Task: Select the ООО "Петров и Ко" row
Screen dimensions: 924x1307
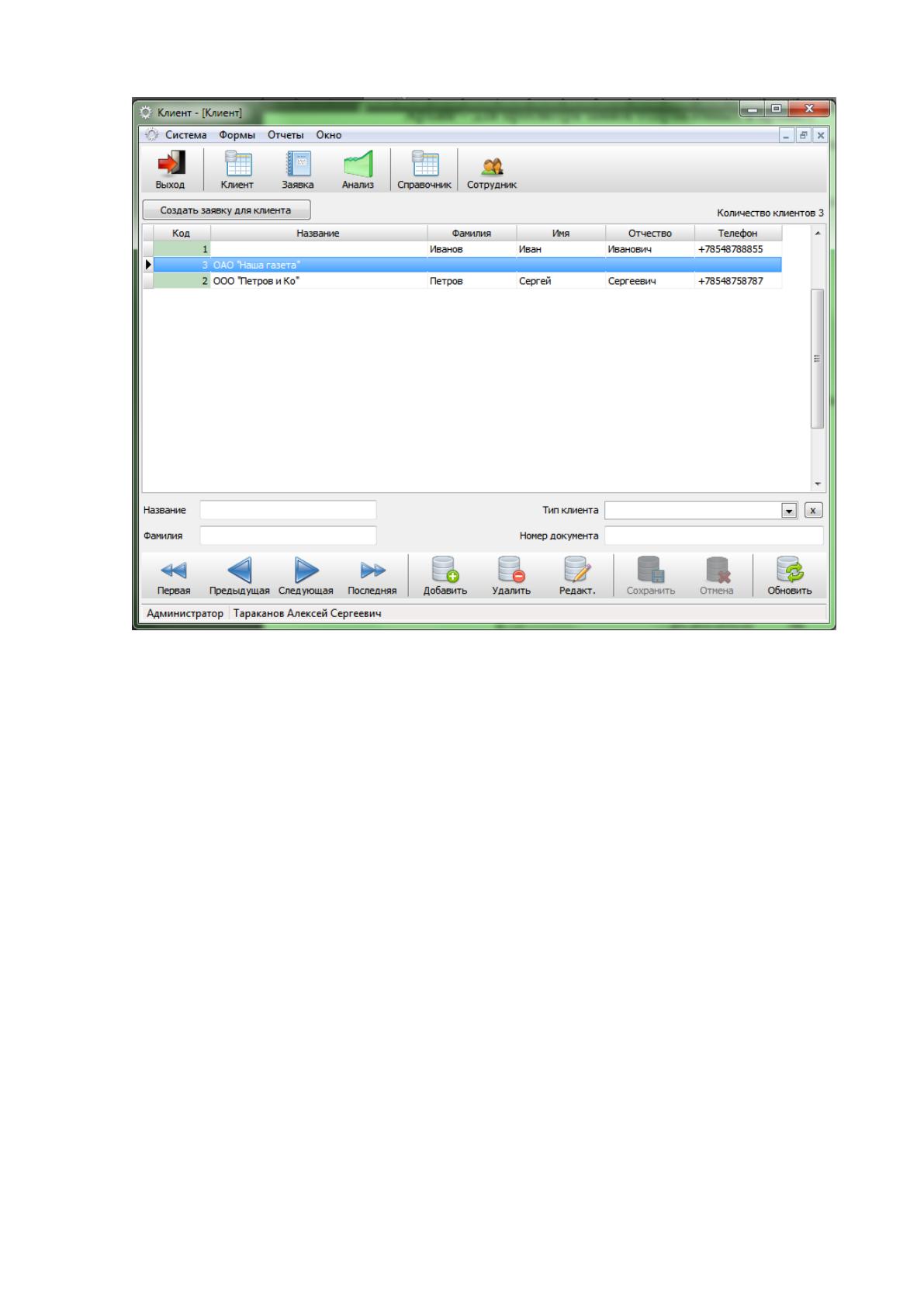Action: (x=462, y=281)
